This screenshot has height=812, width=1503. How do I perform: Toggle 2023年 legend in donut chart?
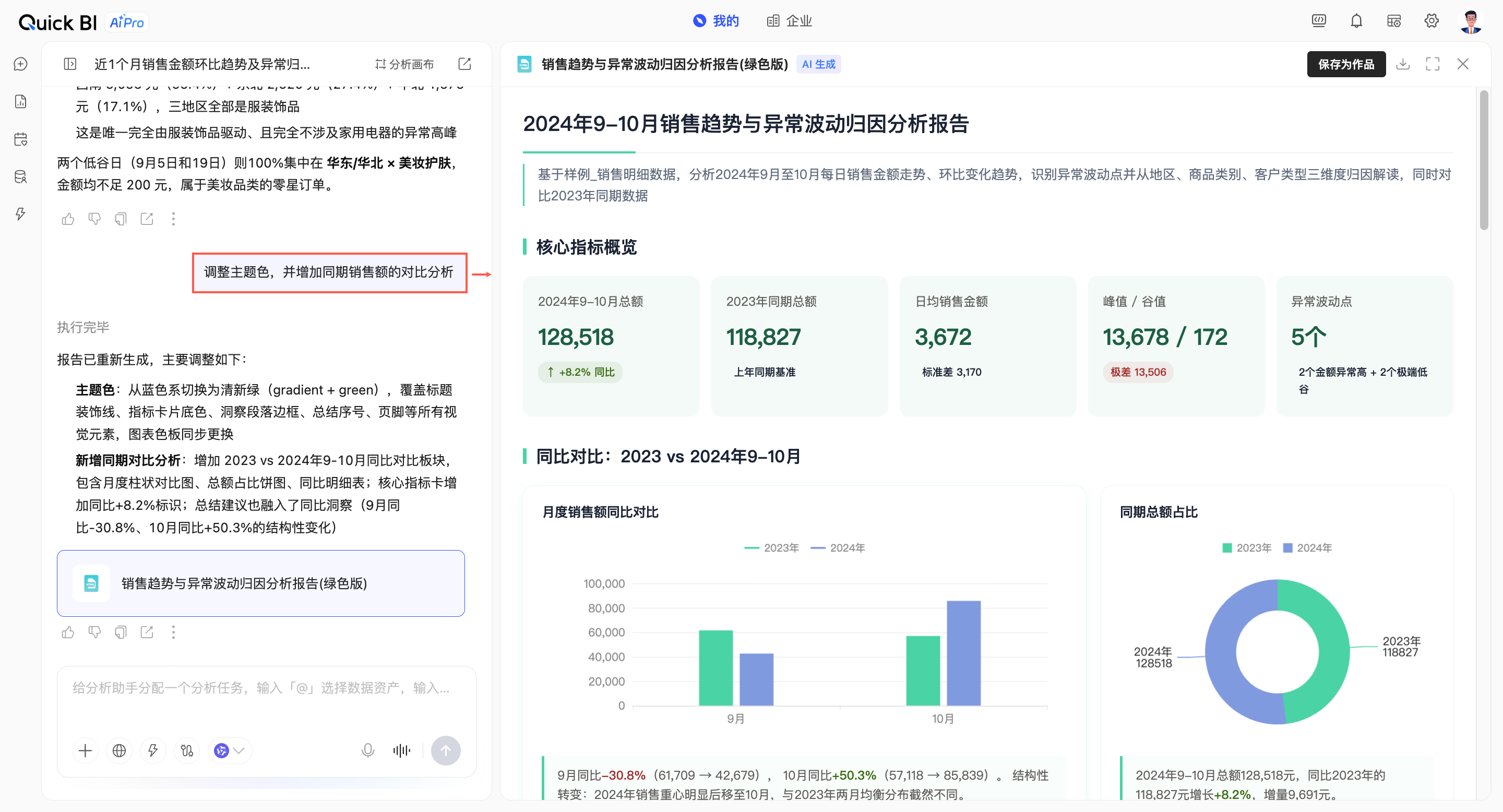pos(1247,548)
